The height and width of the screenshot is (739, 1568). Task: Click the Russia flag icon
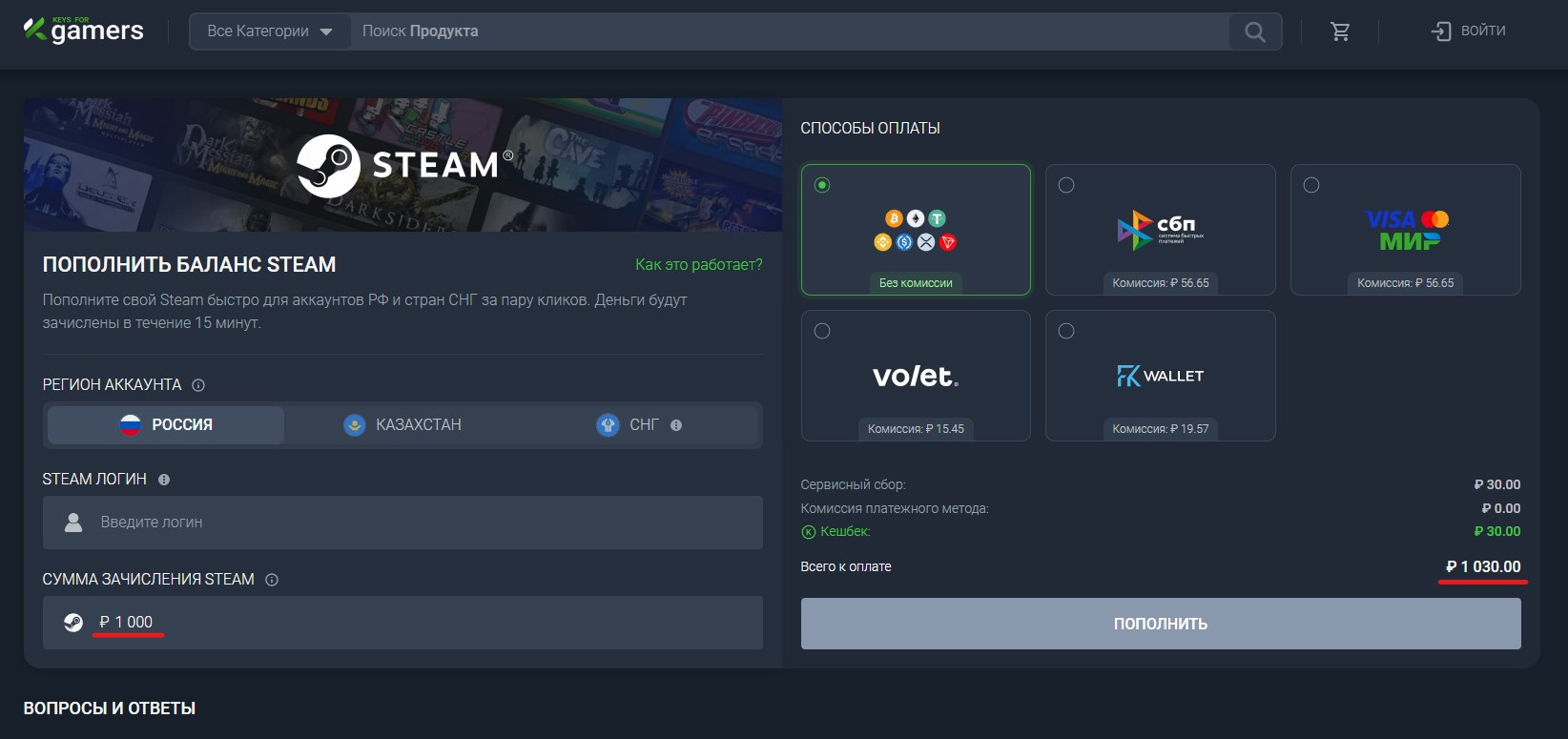click(x=131, y=425)
